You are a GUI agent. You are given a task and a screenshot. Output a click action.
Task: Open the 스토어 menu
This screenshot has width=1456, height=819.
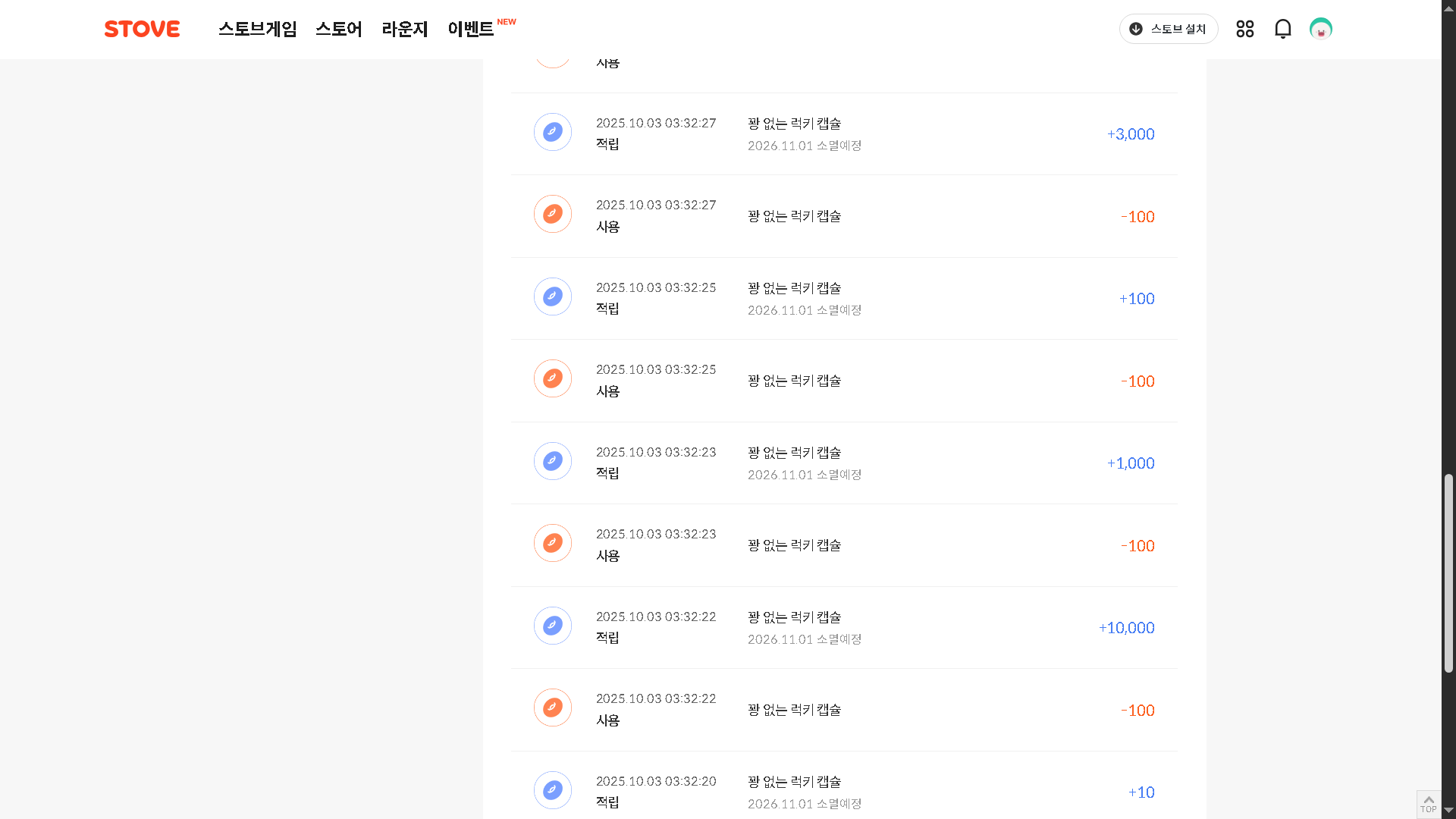[339, 29]
